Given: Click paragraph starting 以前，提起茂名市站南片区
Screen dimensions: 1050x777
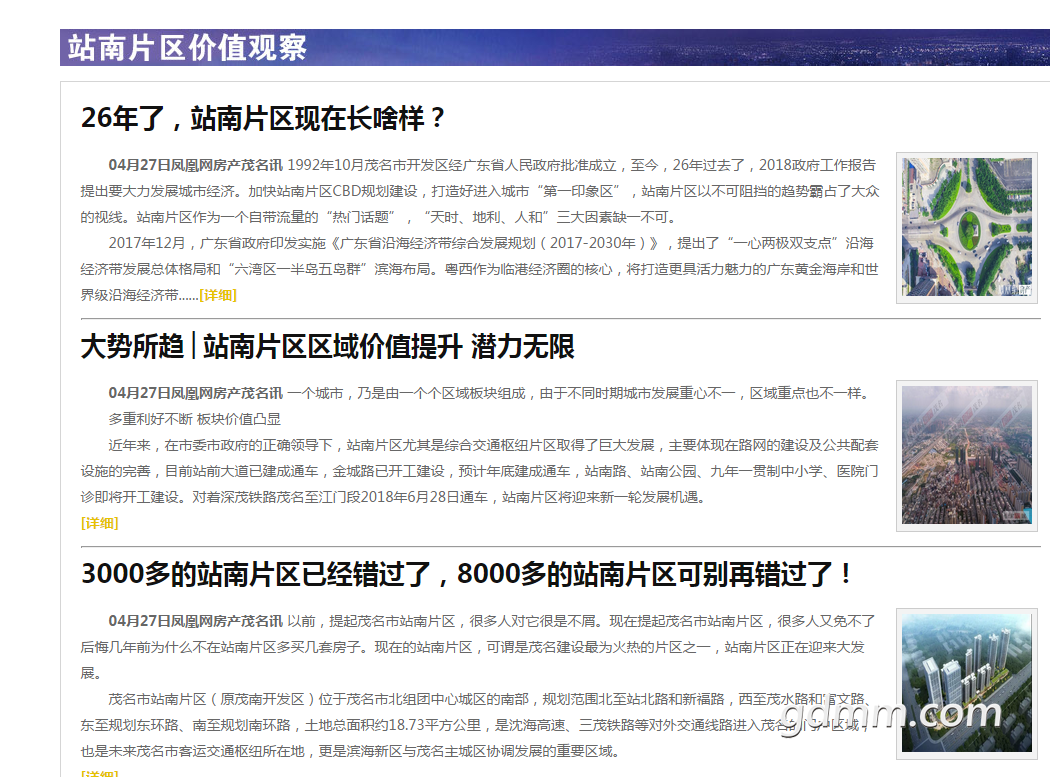Looking at the screenshot, I should coord(478,647).
